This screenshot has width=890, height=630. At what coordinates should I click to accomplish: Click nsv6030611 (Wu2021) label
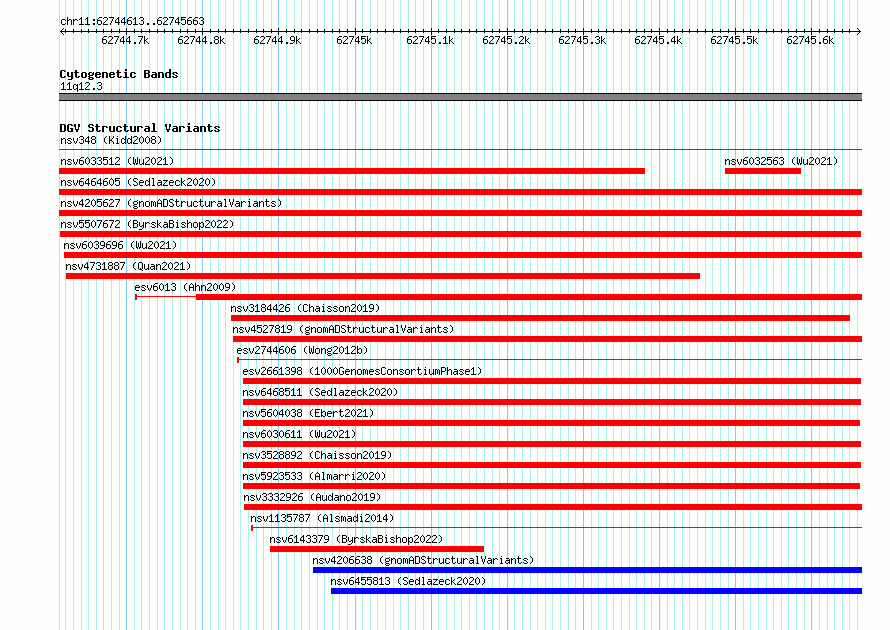click(x=300, y=434)
